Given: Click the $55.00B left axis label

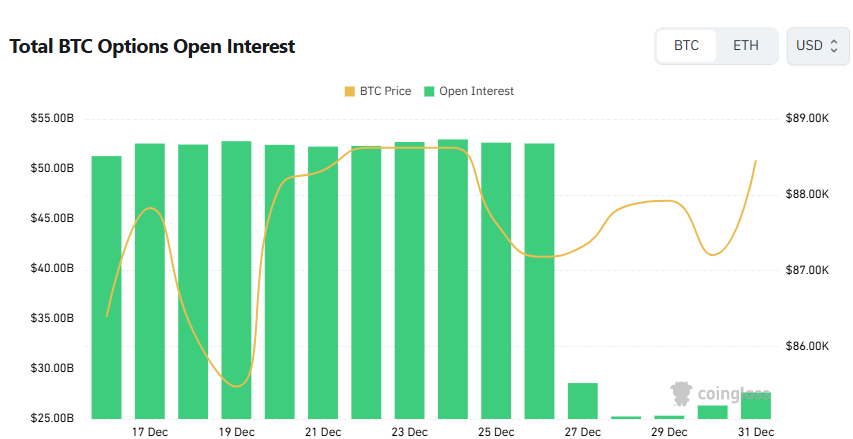Looking at the screenshot, I should tap(52, 119).
